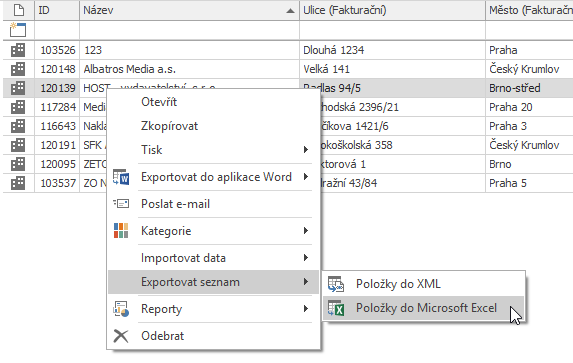573x363 pixels.
Task: Select the city cell Praha 3
Action: (x=530, y=126)
